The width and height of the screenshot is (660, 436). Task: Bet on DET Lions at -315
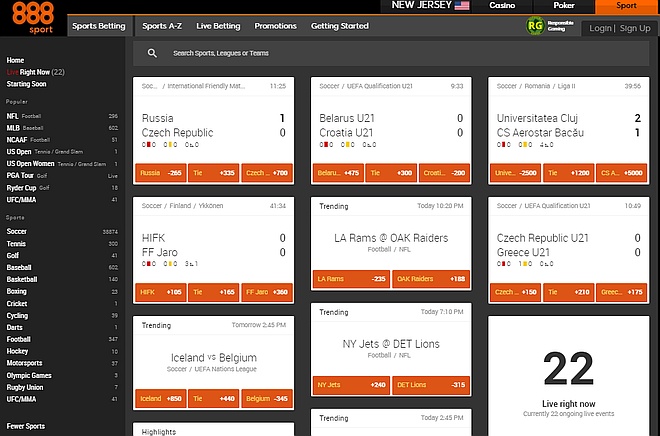[x=431, y=385]
